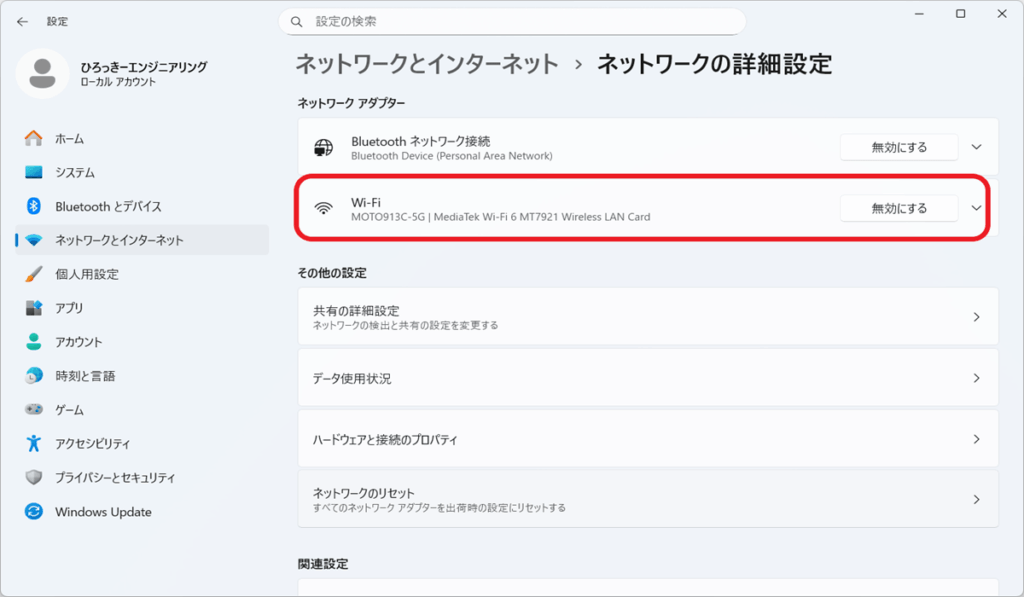Maximize the 設定 window
Image resolution: width=1024 pixels, height=597 pixels.
click(960, 14)
